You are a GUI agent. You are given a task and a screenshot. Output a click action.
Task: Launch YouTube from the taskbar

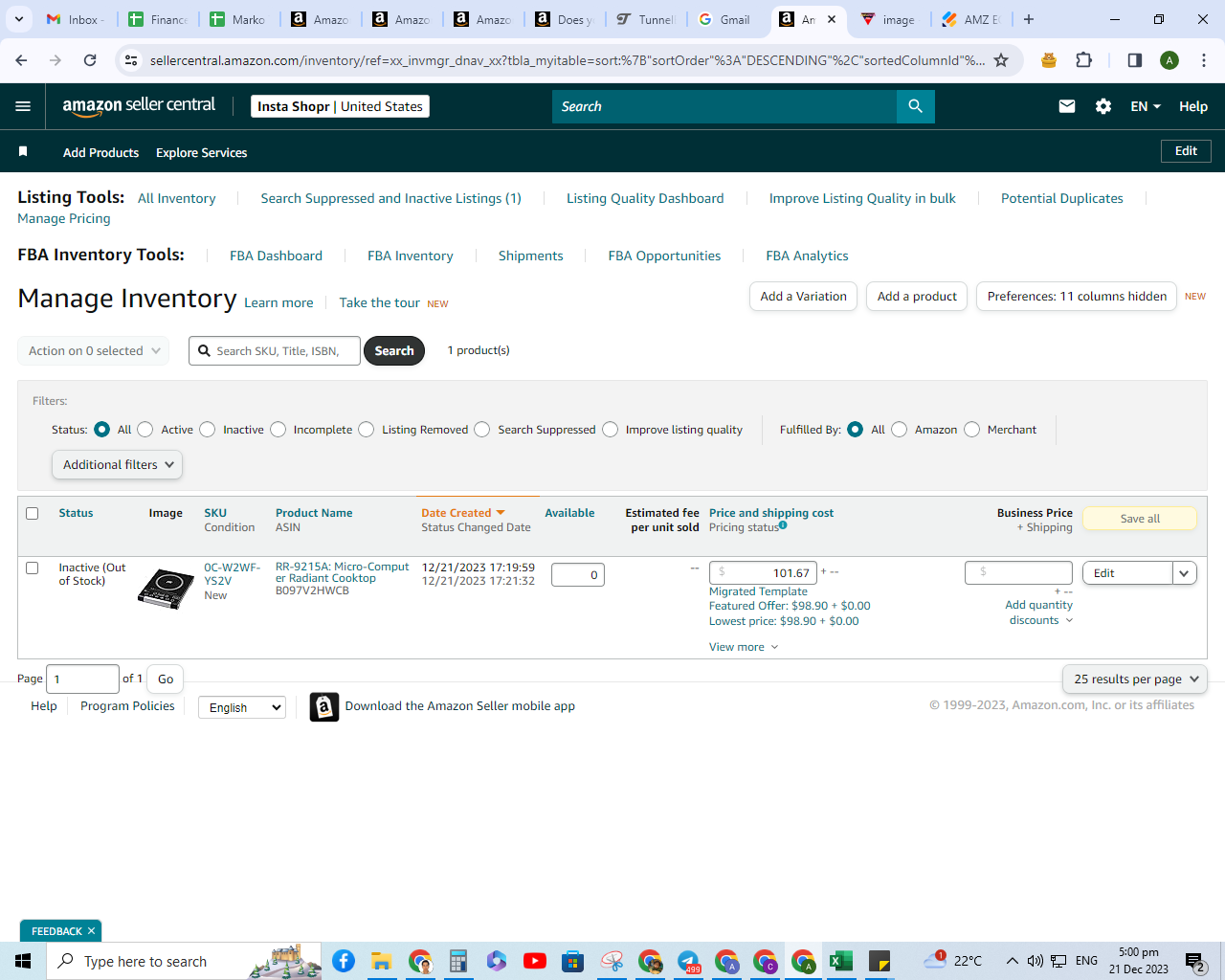[x=535, y=961]
